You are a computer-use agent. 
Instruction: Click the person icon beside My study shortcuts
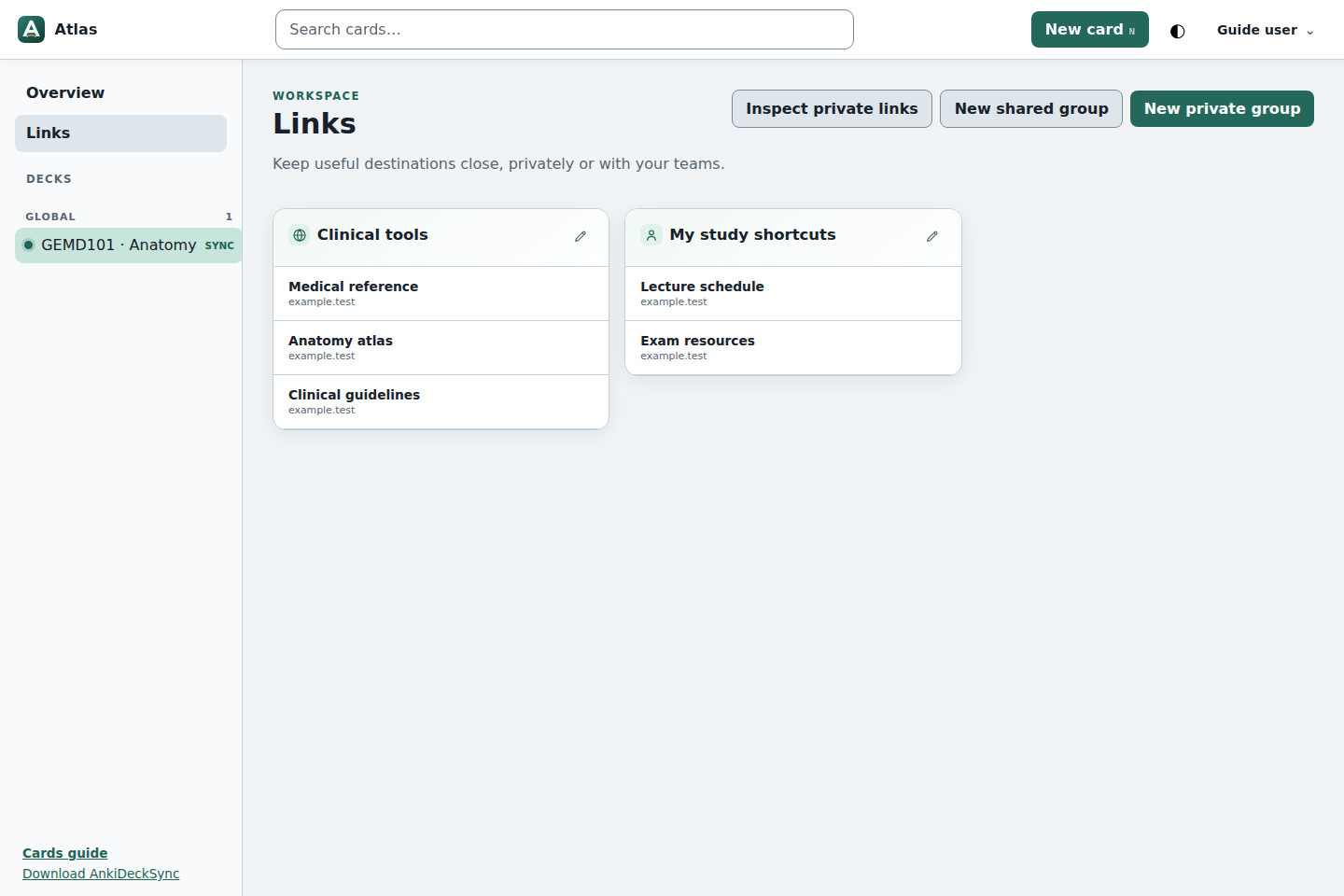[x=651, y=235]
